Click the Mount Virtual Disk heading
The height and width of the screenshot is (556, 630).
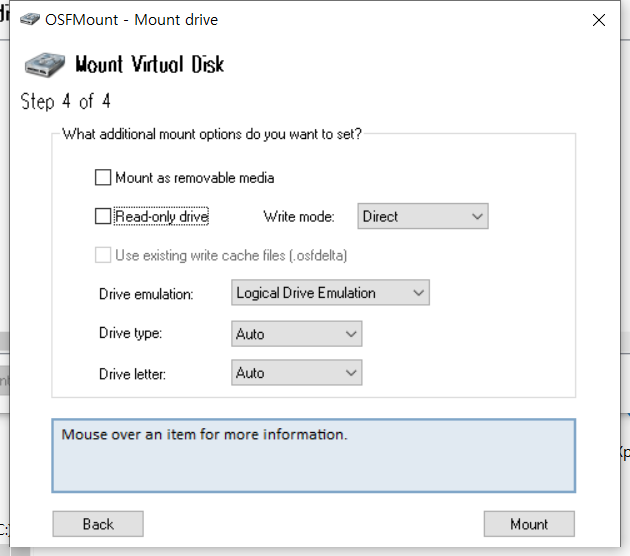149,64
